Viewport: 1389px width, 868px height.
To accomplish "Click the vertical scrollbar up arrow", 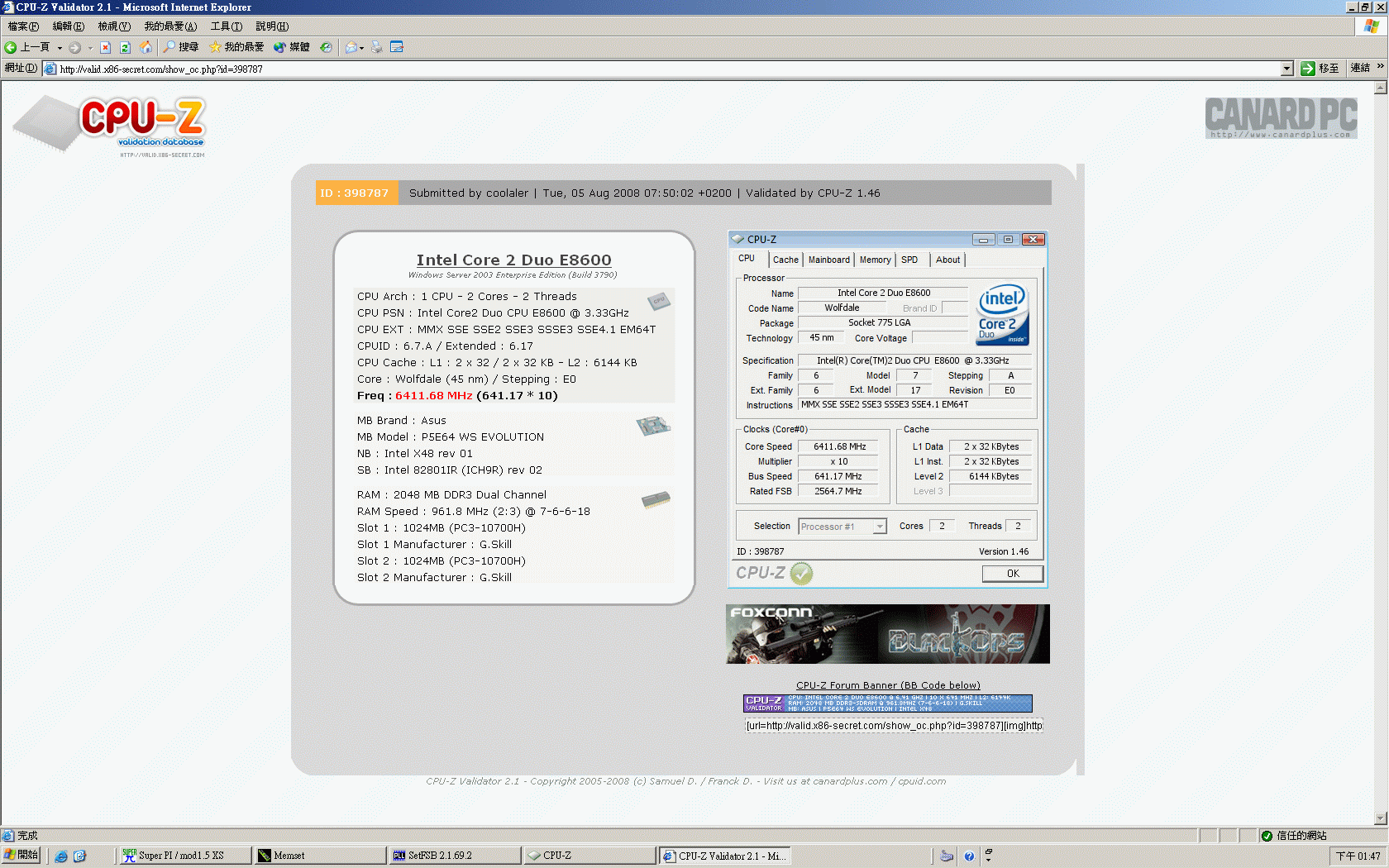I will pyautogui.click(x=1380, y=86).
